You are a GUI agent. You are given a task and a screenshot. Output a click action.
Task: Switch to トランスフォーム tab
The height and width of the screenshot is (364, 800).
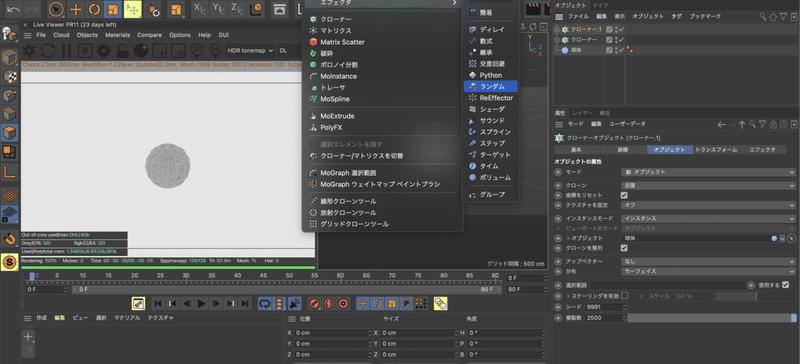[716, 150]
